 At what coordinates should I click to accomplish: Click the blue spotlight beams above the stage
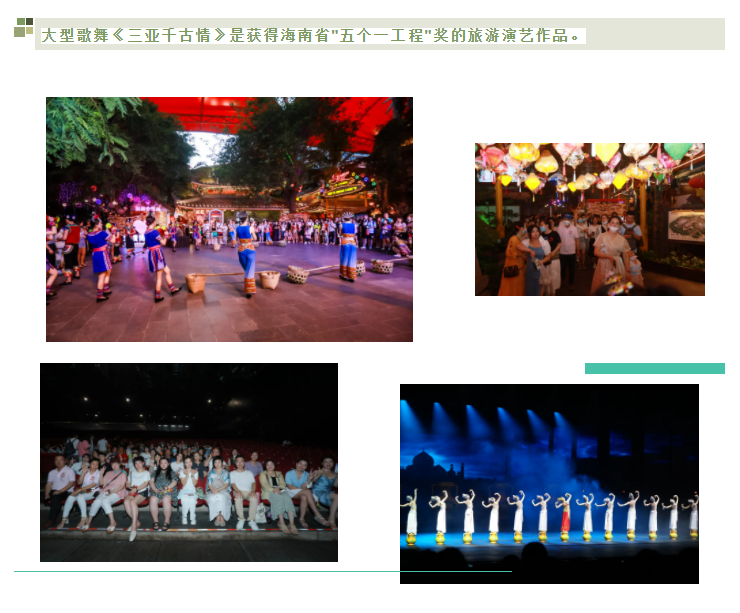tap(500, 425)
